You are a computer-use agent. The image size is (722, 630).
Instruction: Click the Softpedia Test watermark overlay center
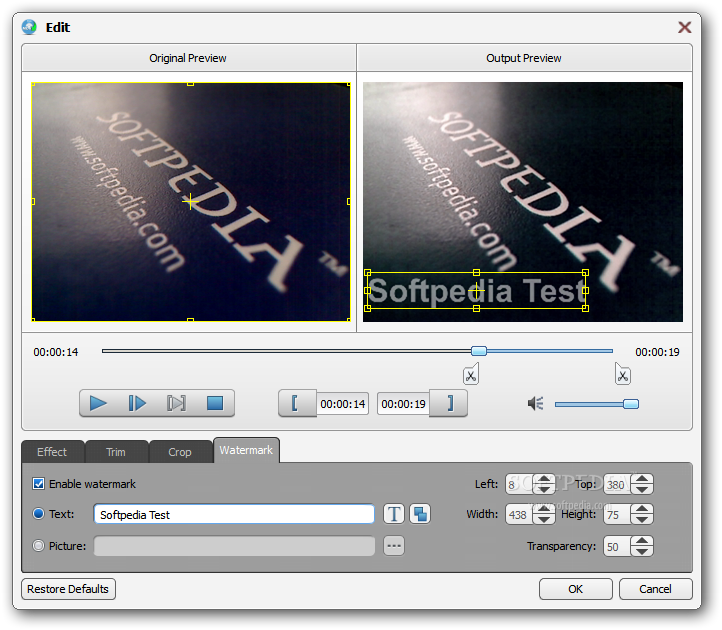477,291
